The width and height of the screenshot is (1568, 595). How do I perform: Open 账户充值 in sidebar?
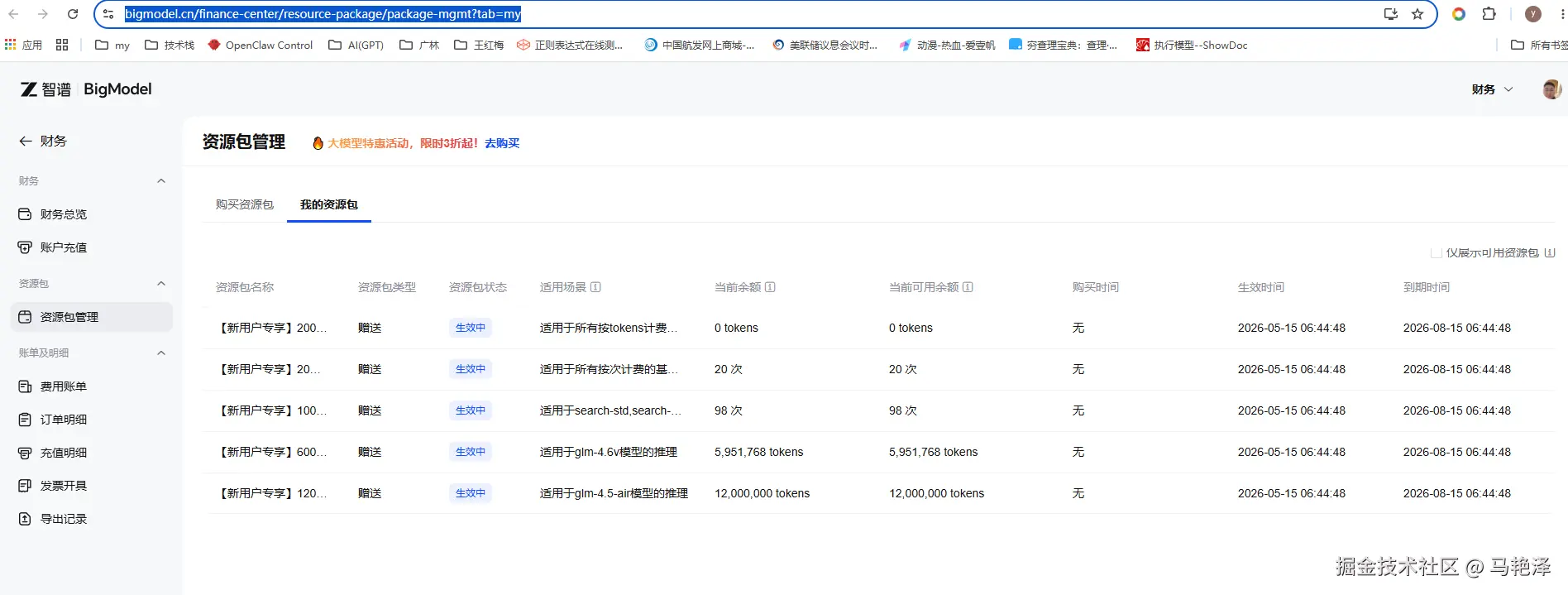pyautogui.click(x=91, y=247)
